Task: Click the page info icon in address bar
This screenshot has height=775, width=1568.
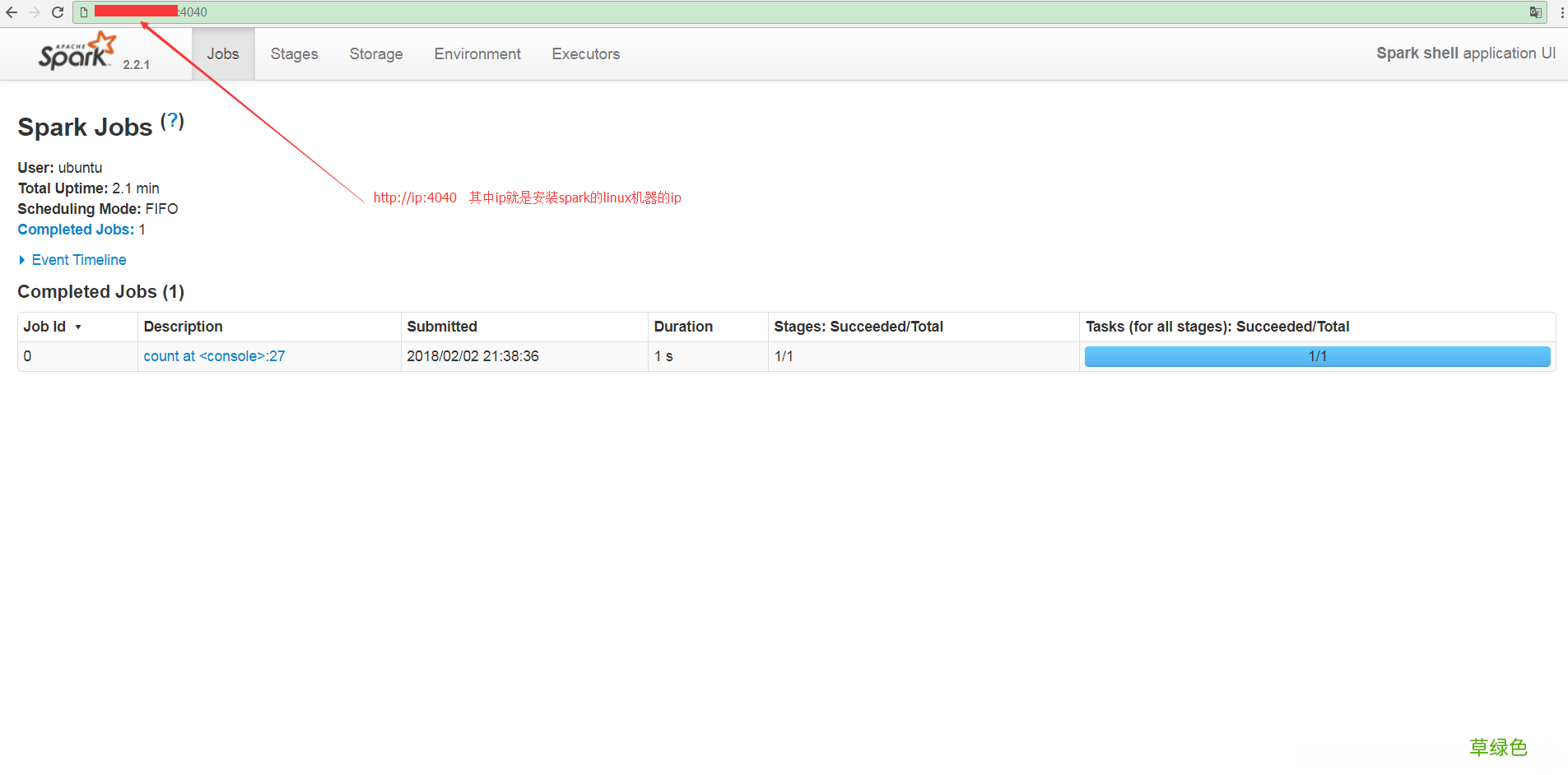Action: [83, 12]
